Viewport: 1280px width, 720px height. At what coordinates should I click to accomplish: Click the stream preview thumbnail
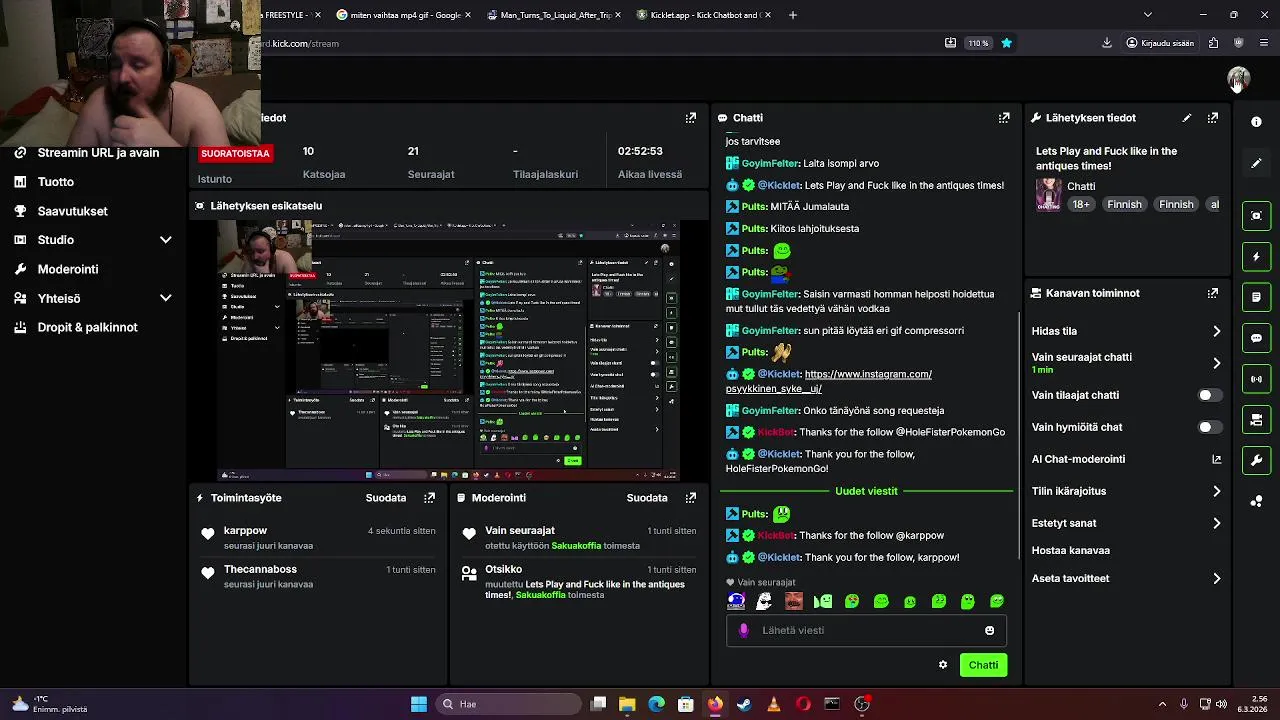[x=449, y=350]
